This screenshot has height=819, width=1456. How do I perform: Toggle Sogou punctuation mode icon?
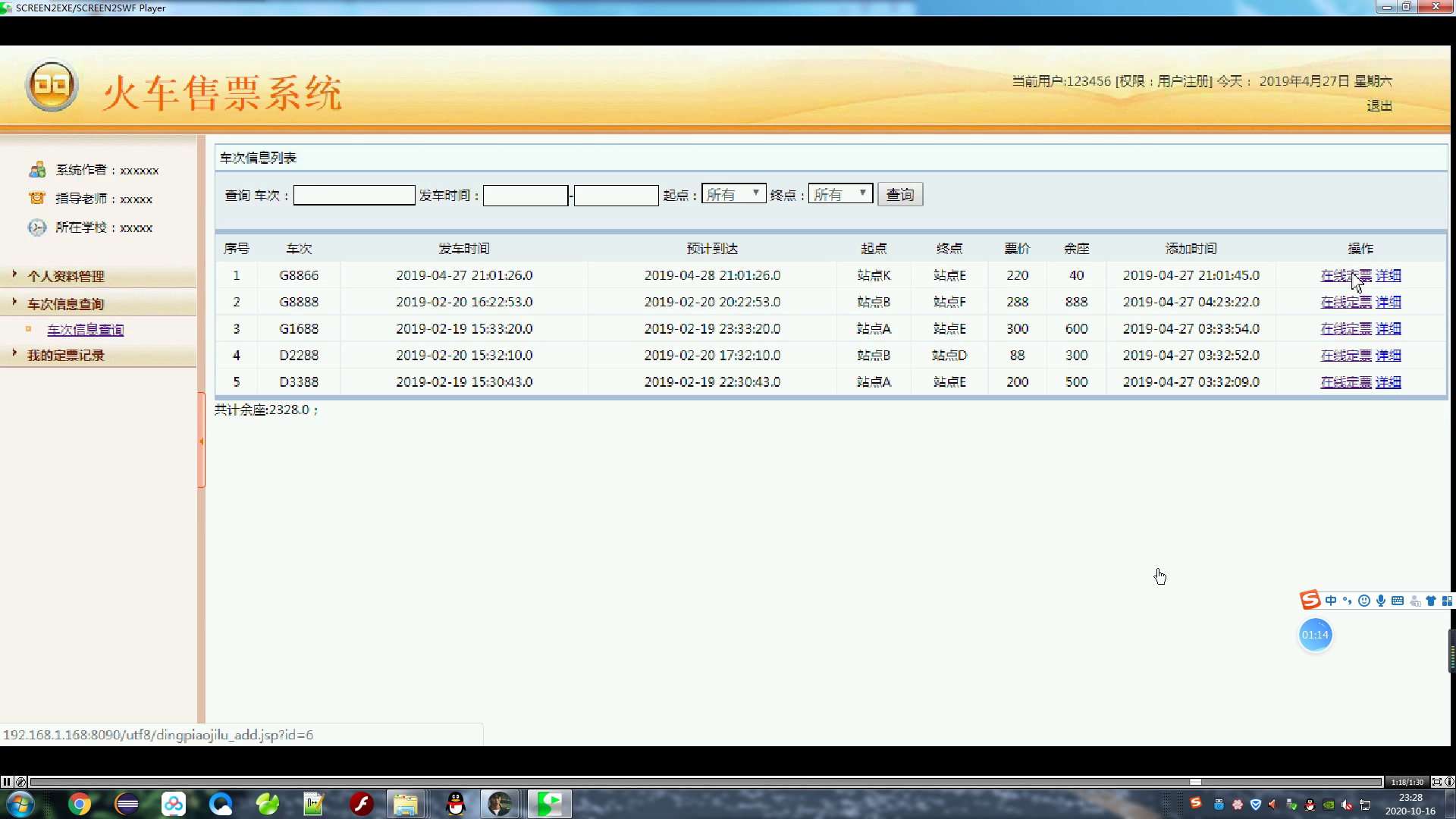(1348, 601)
